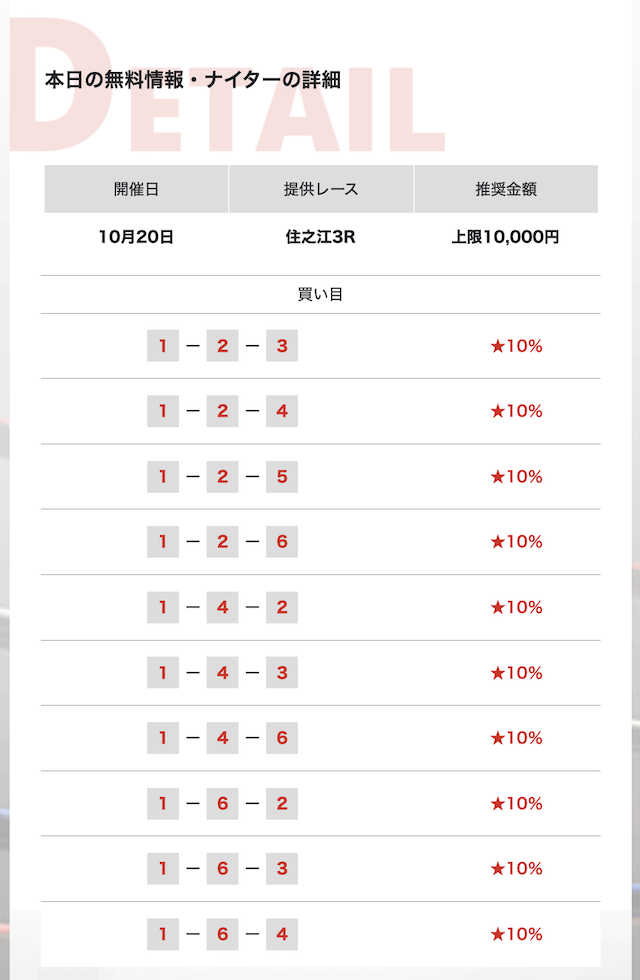Image resolution: width=640 pixels, height=980 pixels.
Task: Click number 3 in the 1-2-3 row
Action: pyautogui.click(x=282, y=346)
